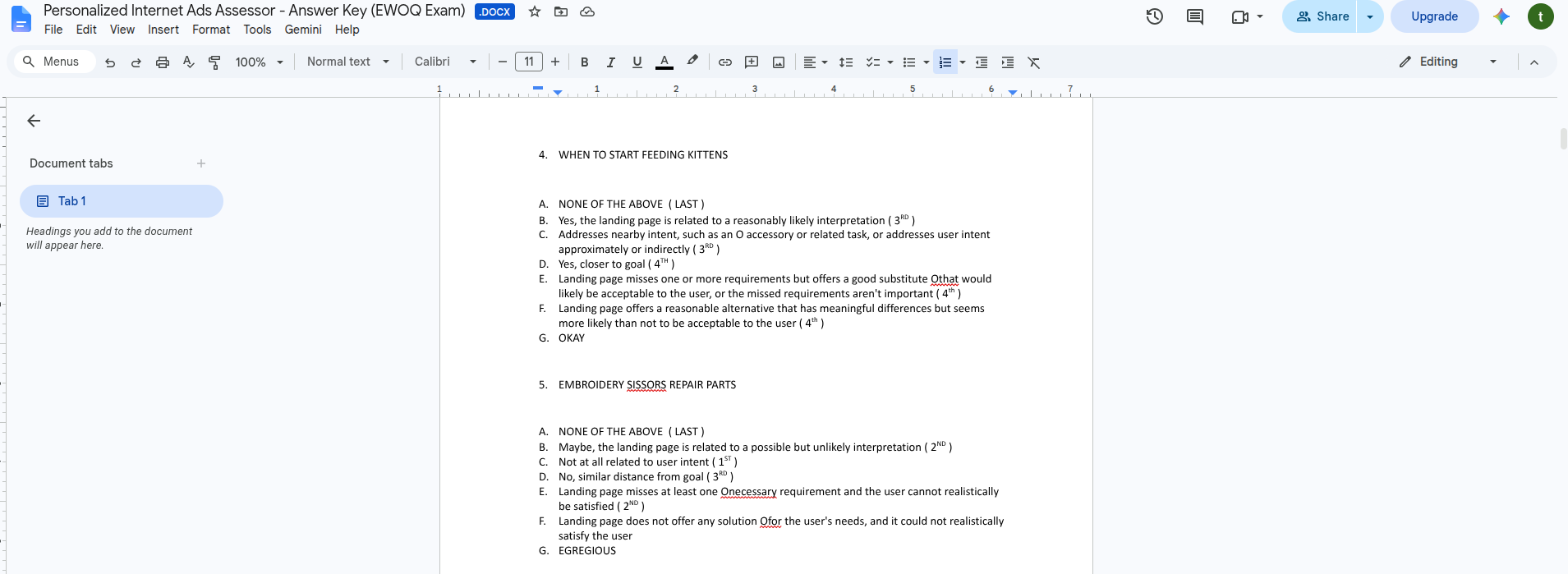Screen dimensions: 1568x574
Task: Open the View menu
Action: pos(122,30)
